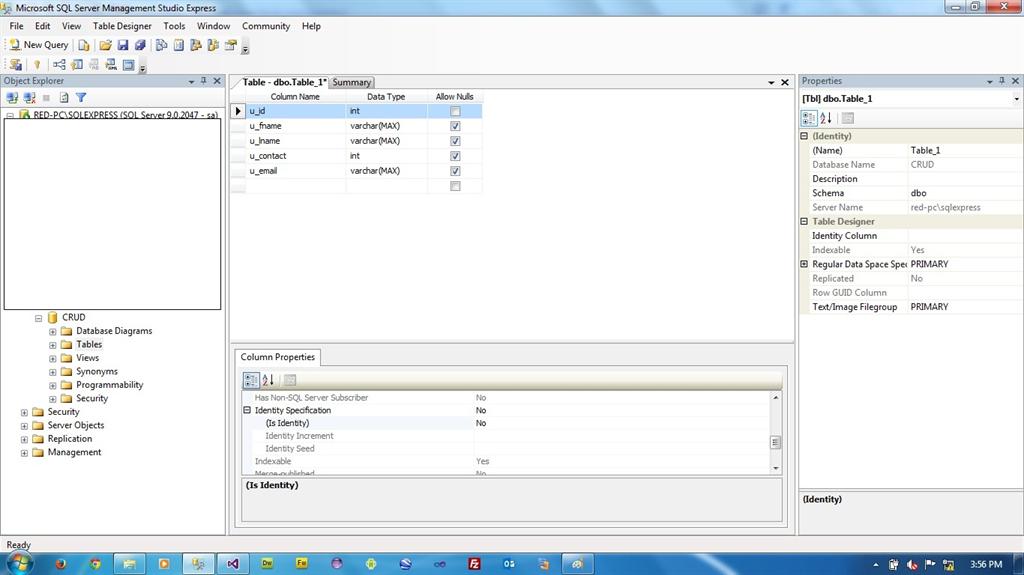This screenshot has width=1024, height=575.
Task: Click the (Is Identity) value No
Action: [x=620, y=423]
